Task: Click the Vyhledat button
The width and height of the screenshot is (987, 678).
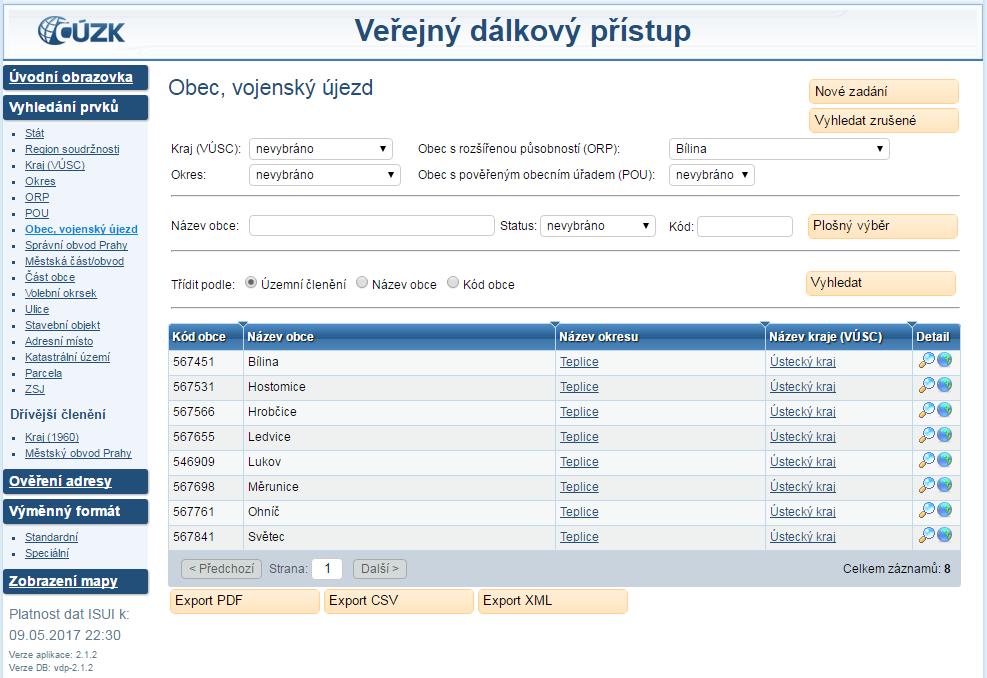Action: pos(881,283)
